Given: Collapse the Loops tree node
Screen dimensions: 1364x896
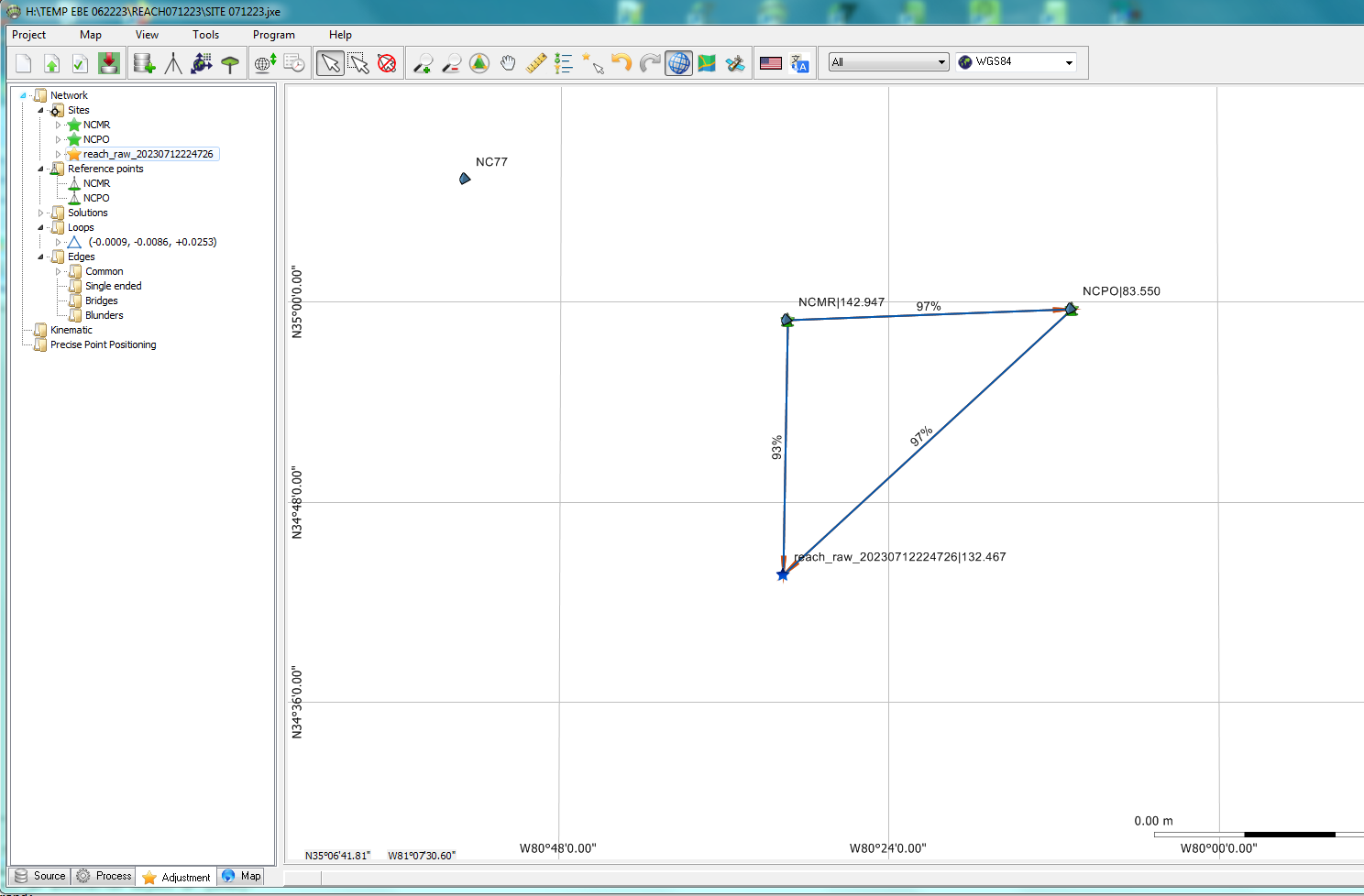Looking at the screenshot, I should 40,227.
